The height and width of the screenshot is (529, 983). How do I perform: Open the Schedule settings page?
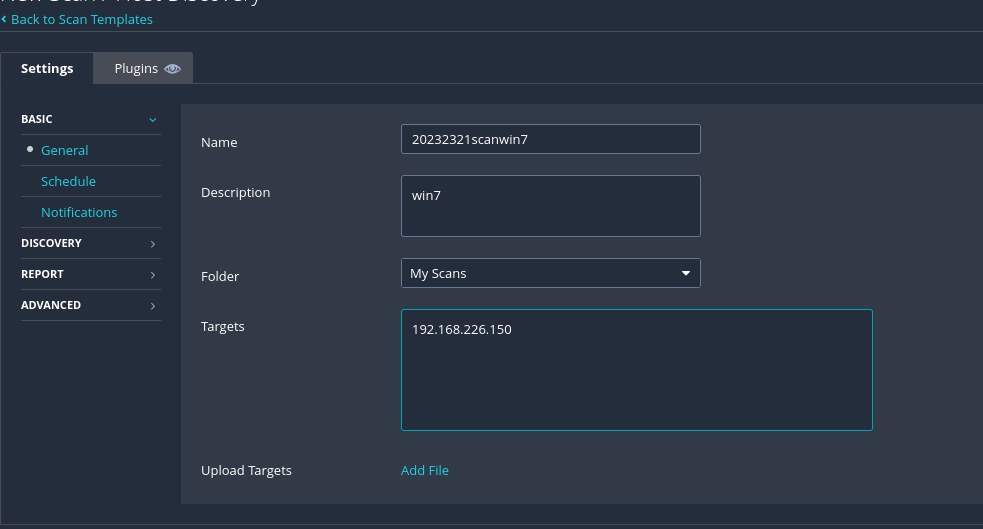coord(68,181)
